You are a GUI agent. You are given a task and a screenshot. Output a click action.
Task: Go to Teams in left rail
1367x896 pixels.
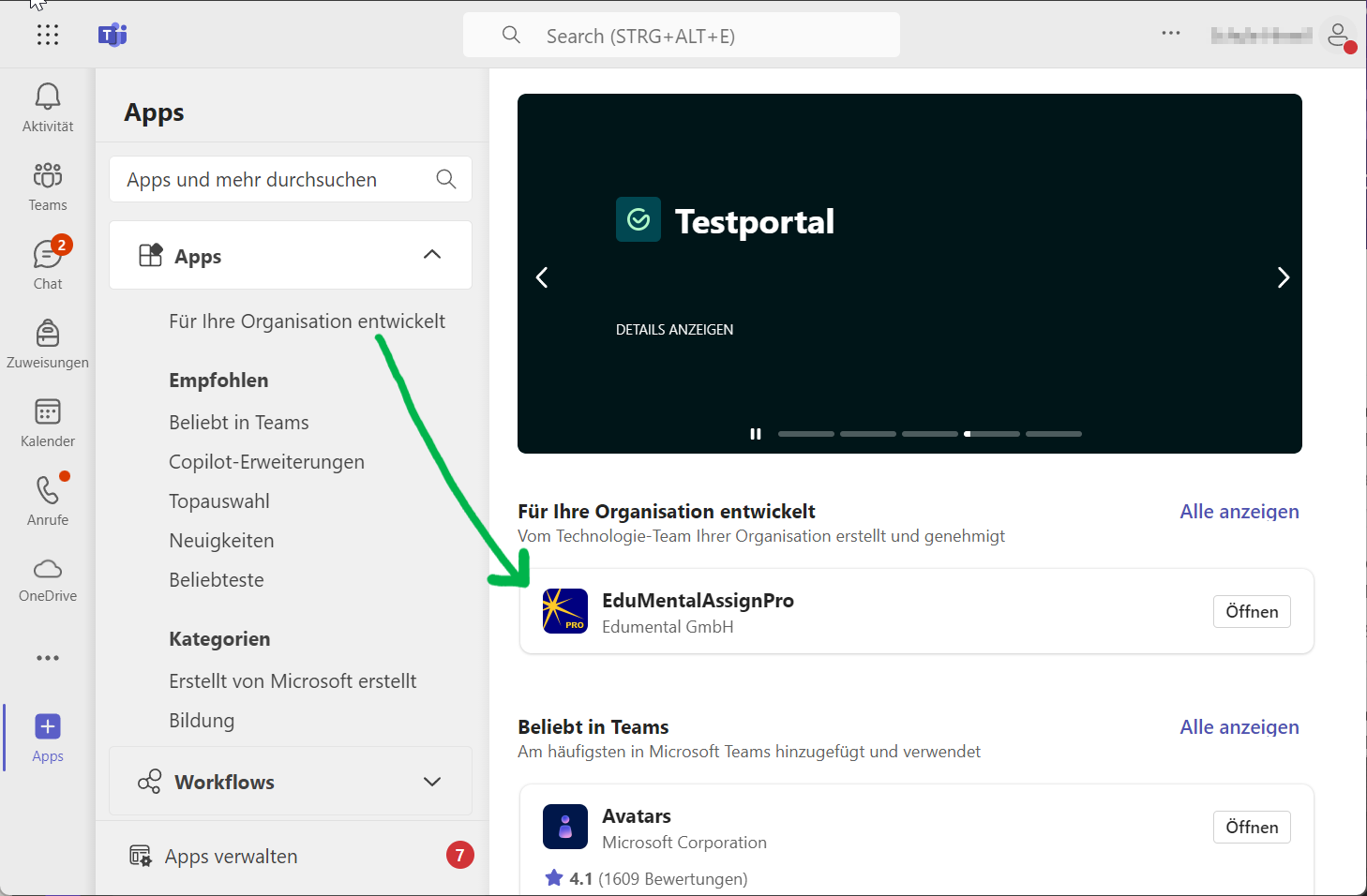48,186
